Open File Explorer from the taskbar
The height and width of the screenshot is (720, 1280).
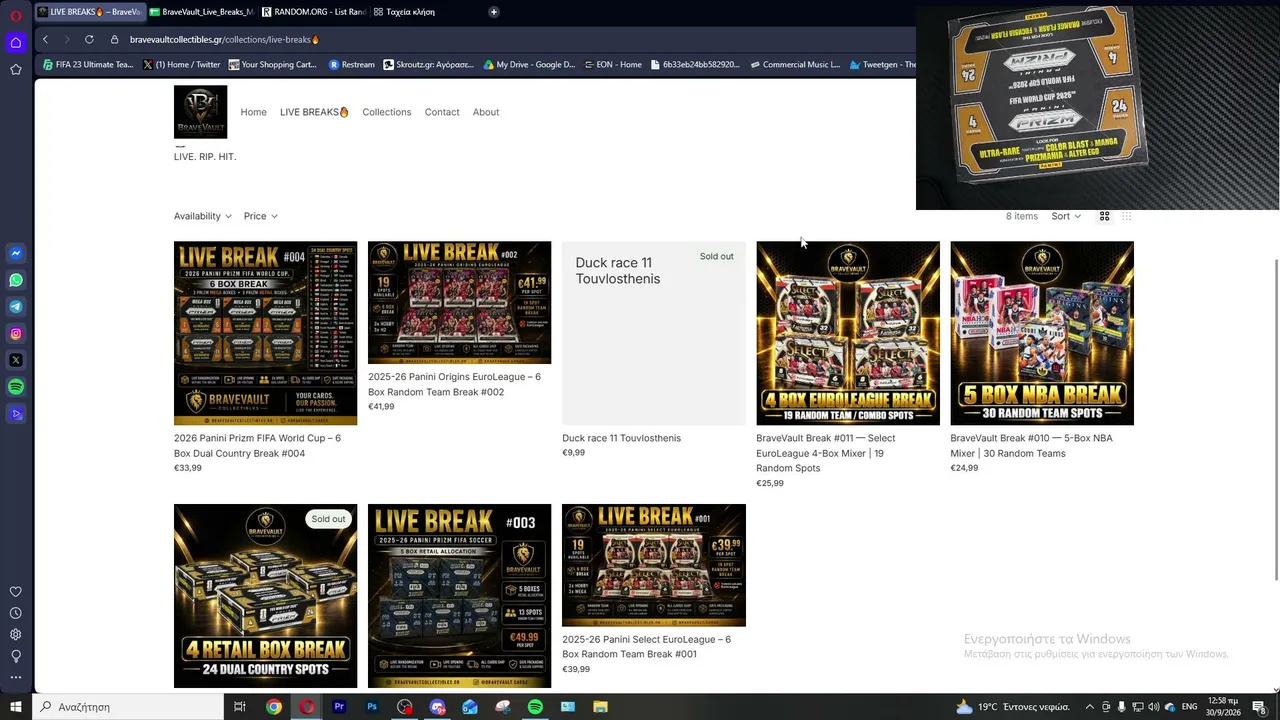pyautogui.click(x=600, y=707)
